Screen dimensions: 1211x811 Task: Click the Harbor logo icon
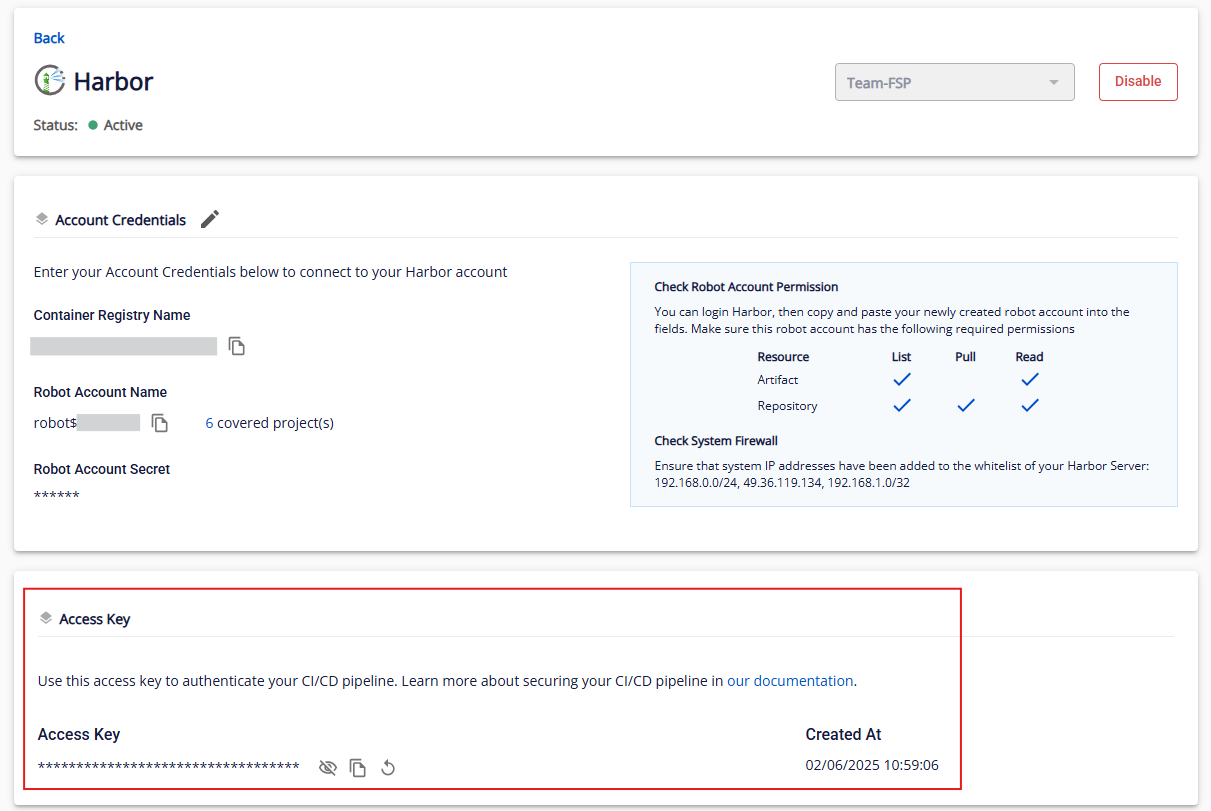point(50,81)
